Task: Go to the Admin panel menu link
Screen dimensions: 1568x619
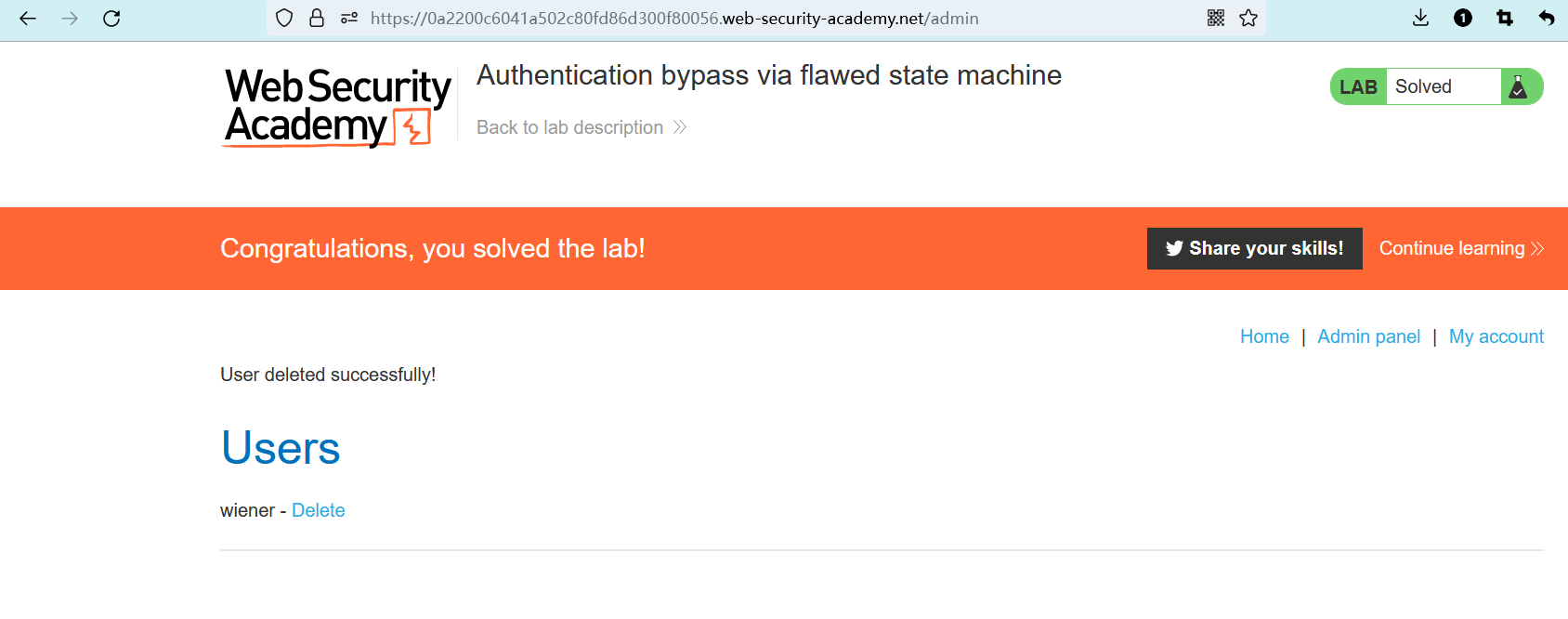Action: pyautogui.click(x=1368, y=336)
